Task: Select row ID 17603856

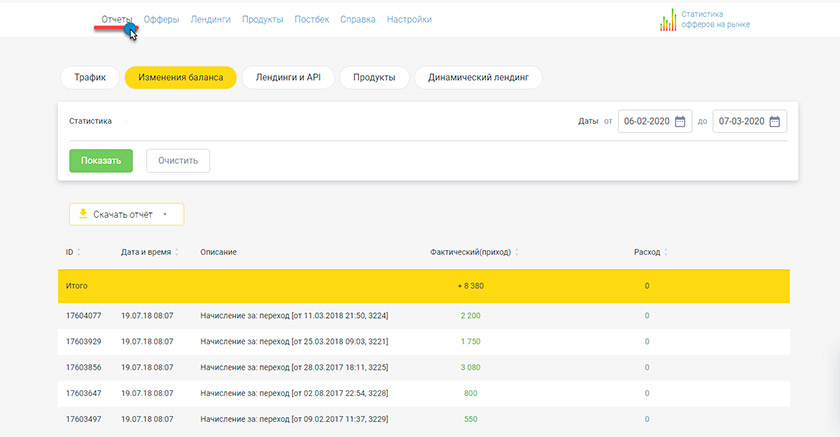Action: pyautogui.click(x=84, y=367)
